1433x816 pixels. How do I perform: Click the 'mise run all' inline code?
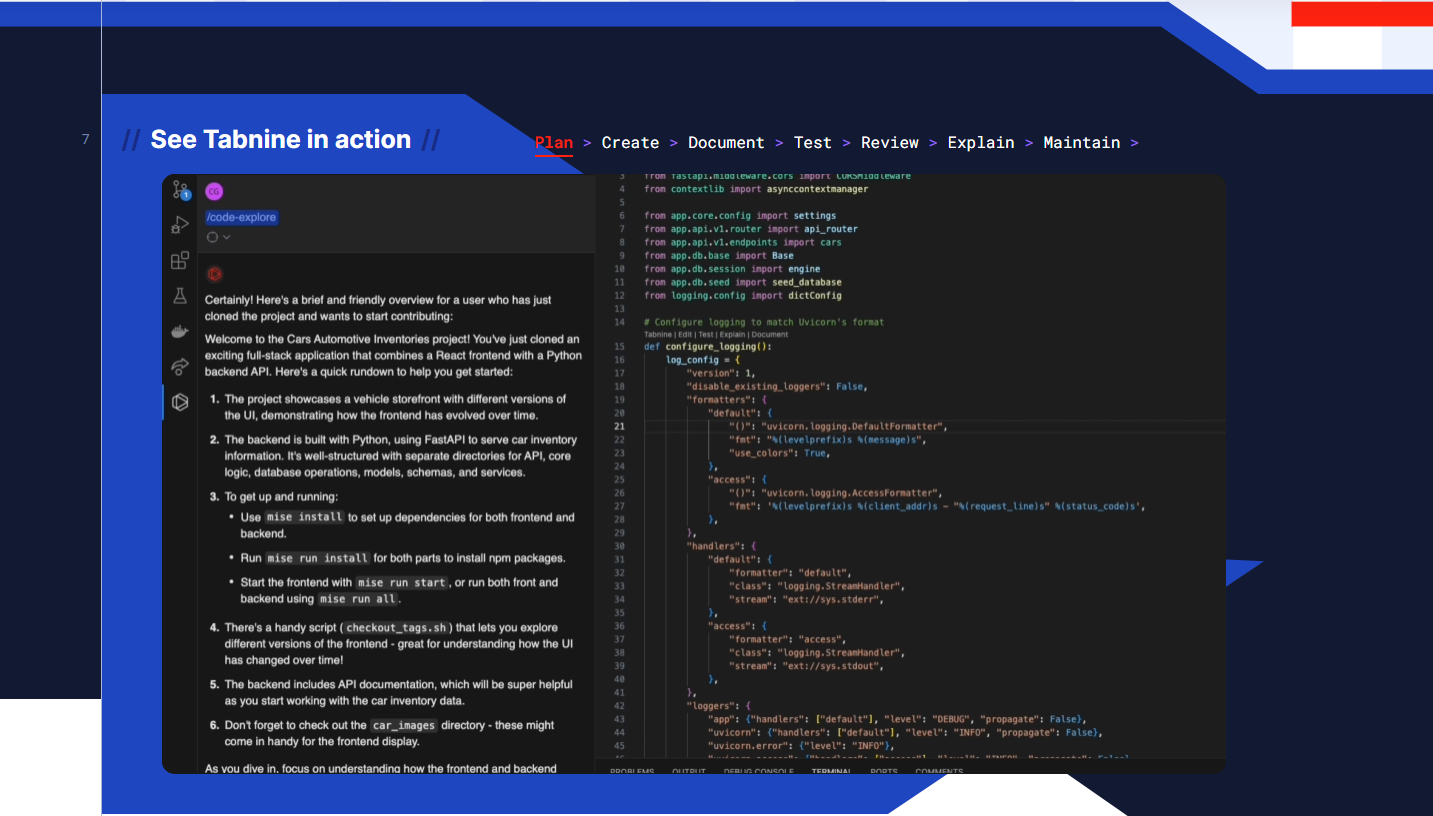[x=359, y=599]
